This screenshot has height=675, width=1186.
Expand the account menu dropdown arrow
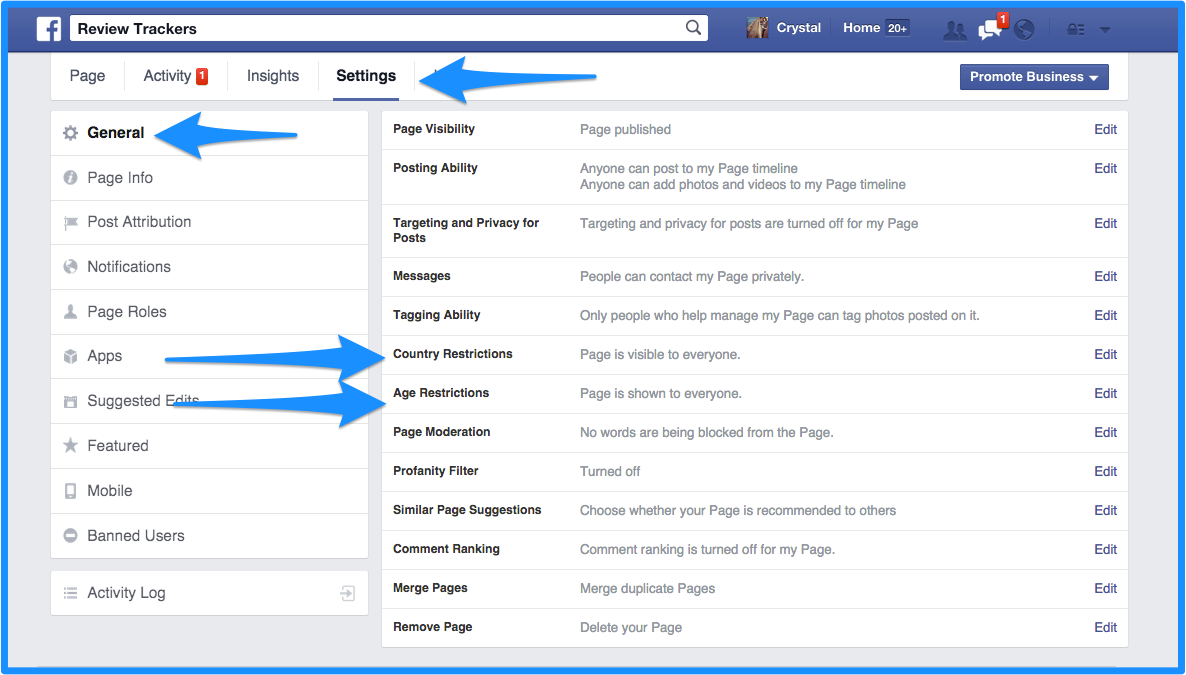[x=1105, y=30]
